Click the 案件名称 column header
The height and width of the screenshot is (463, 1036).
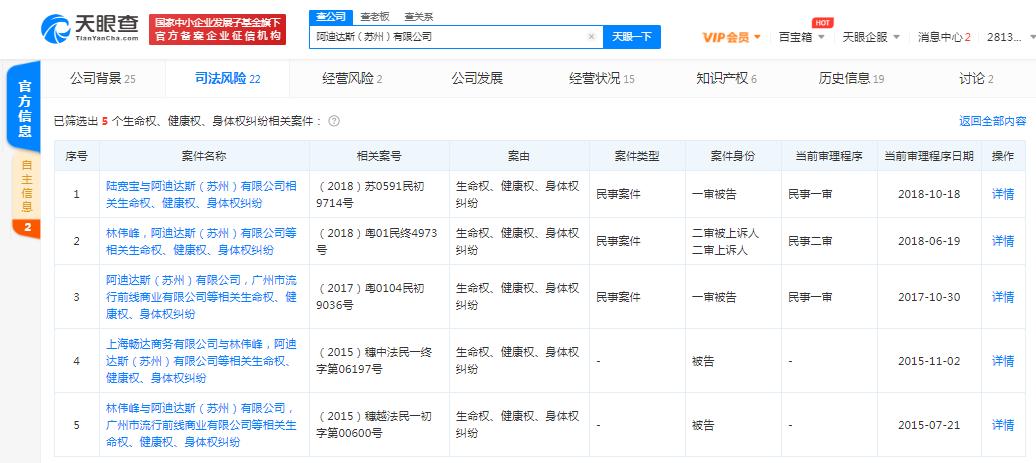[204, 157]
